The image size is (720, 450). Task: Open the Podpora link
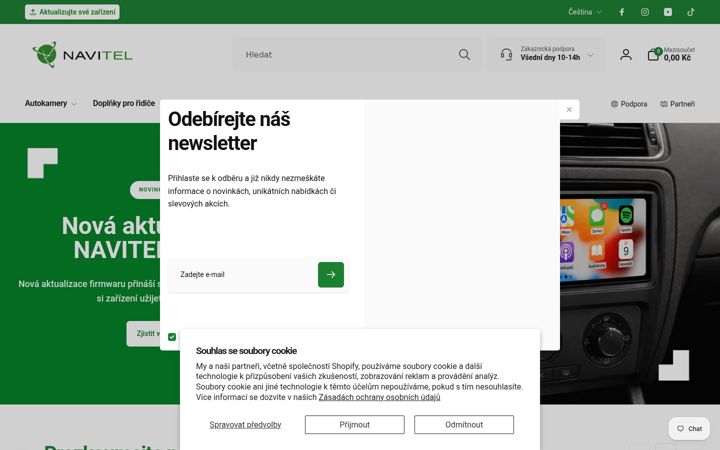coord(629,104)
